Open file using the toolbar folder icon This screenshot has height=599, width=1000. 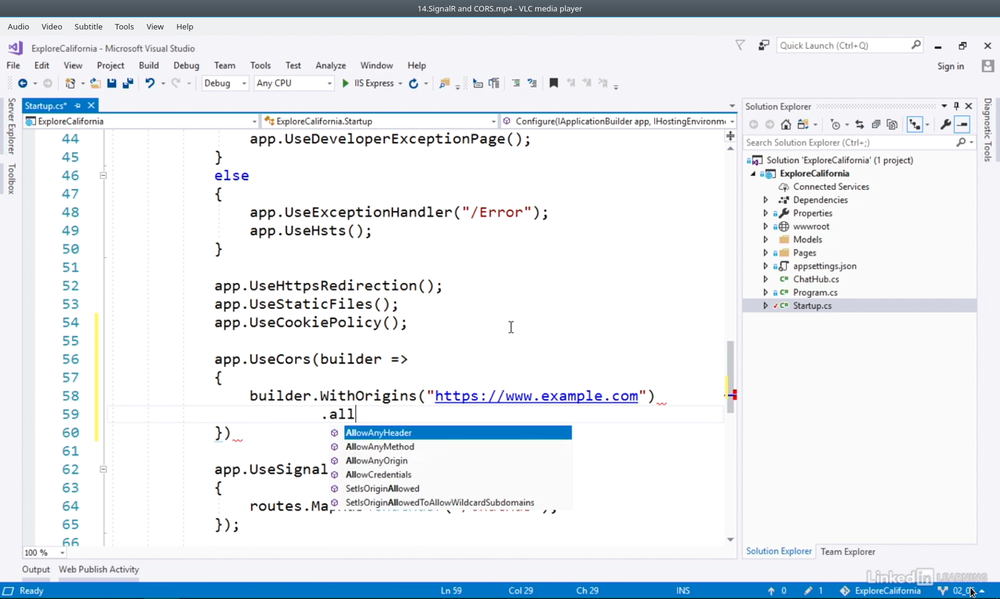tap(95, 84)
